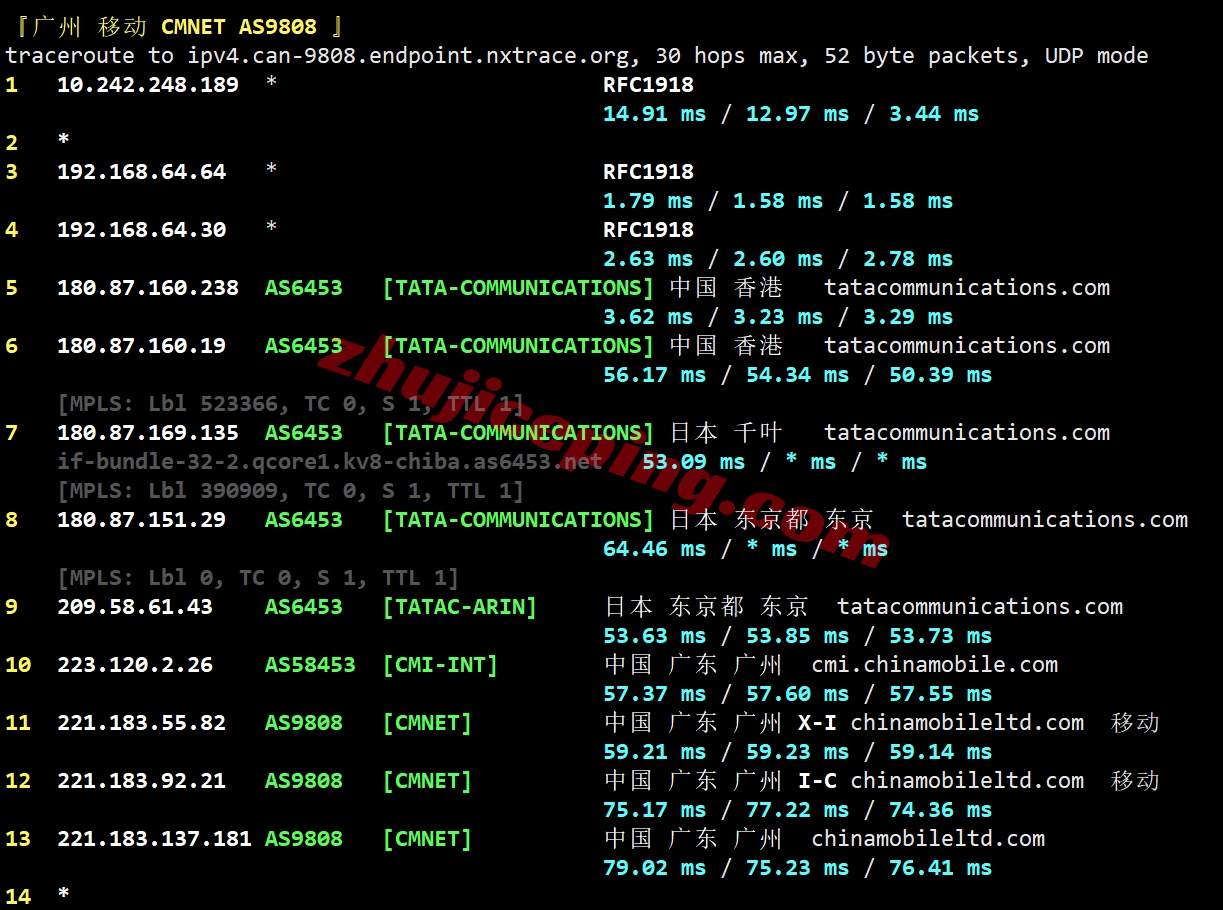Select the [CMI-INT] tag on hop 10
Screen dimensions: 1223x910
440,664
